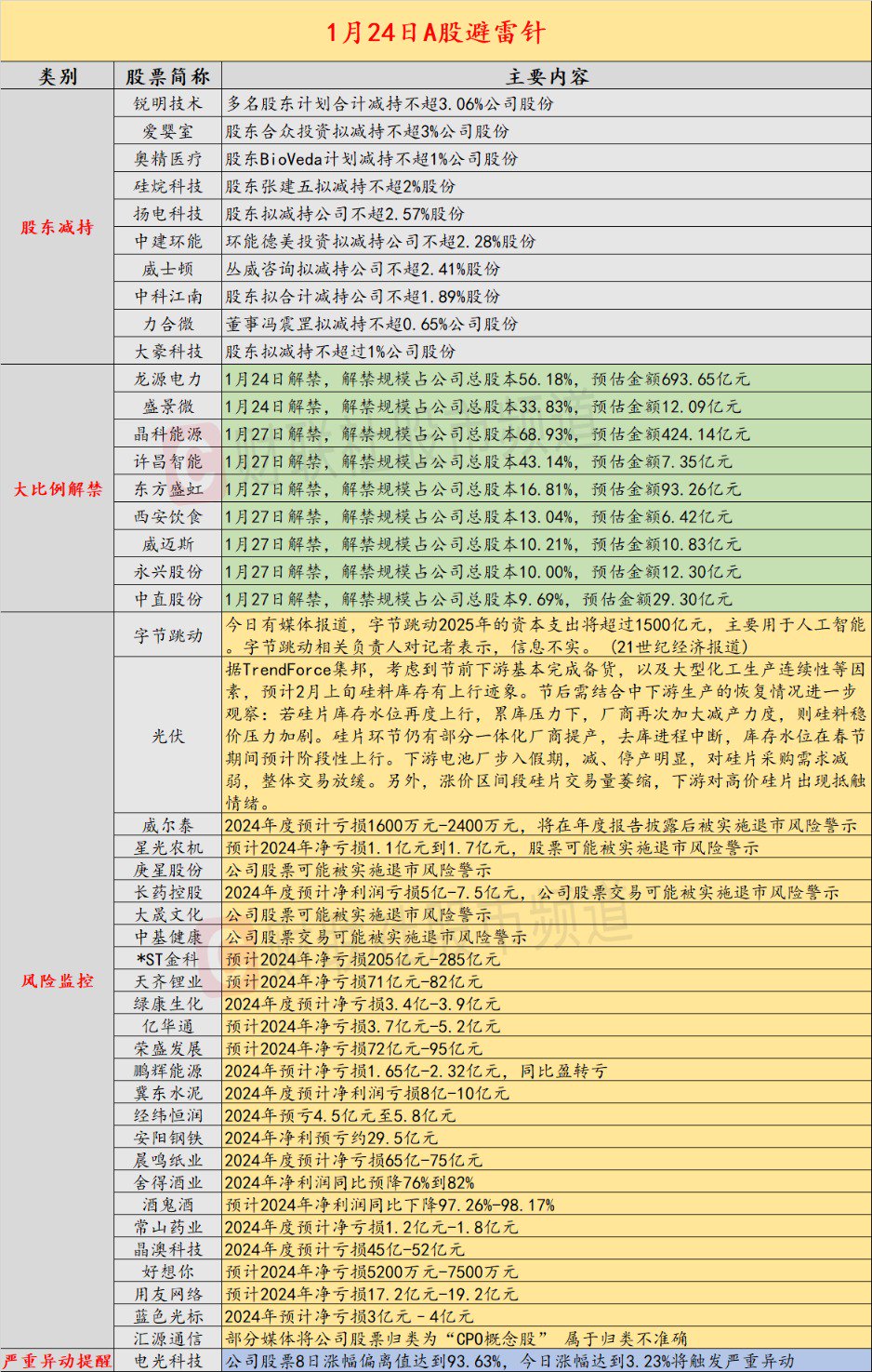Select stock name '经纬恒润'

(168, 1115)
